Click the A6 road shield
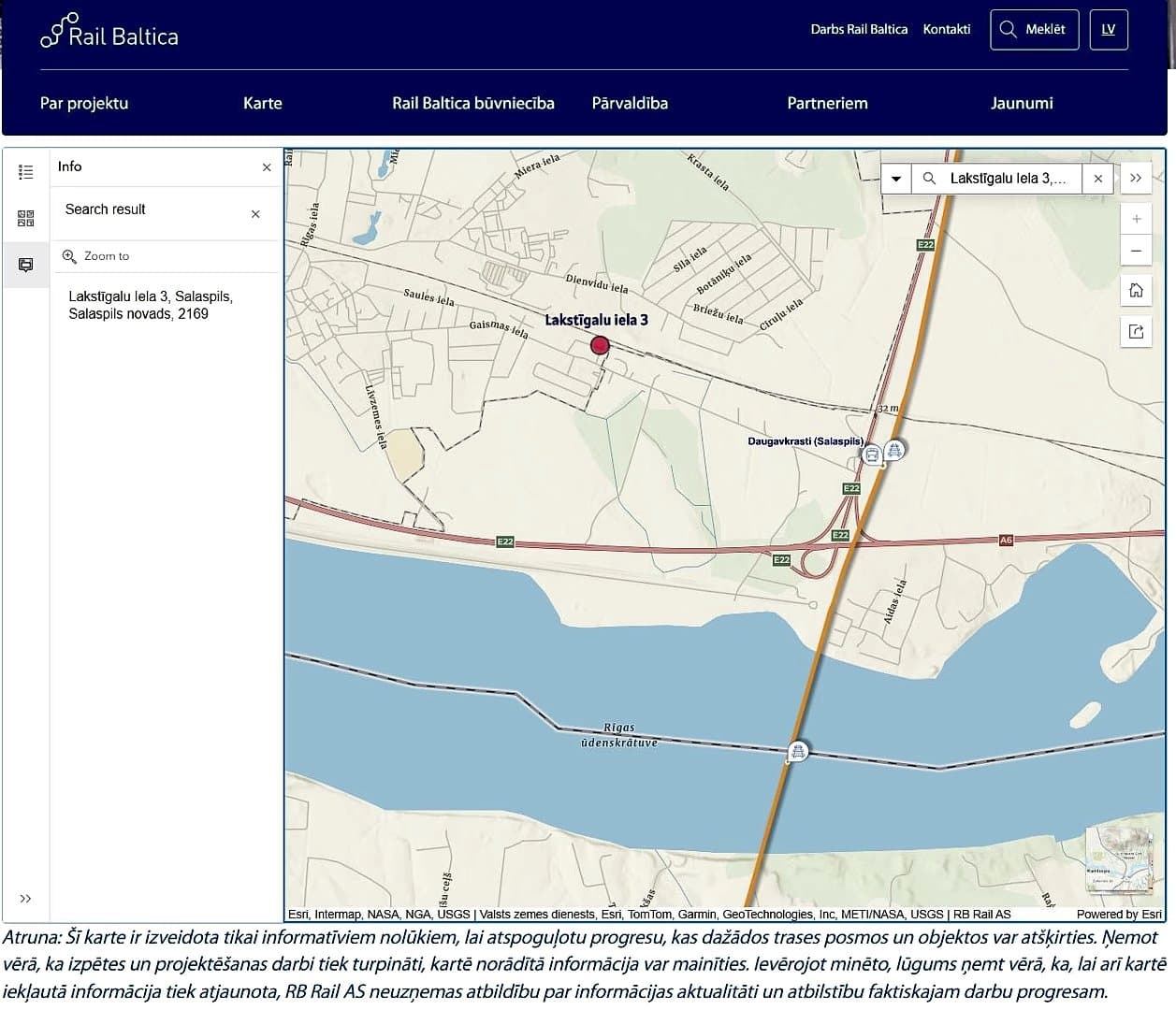 tap(1006, 541)
